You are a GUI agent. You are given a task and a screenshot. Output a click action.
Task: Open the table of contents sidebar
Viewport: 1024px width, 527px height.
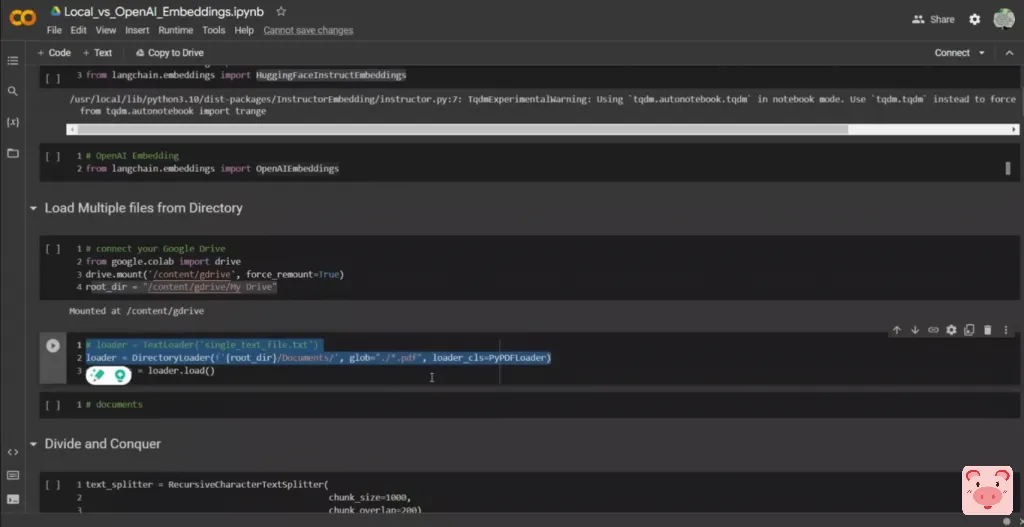pyautogui.click(x=12, y=61)
